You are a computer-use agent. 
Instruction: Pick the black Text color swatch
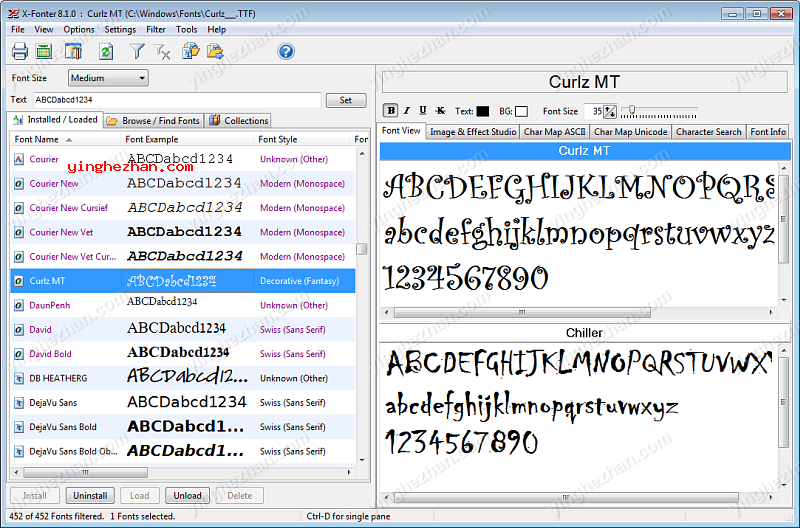[x=483, y=111]
